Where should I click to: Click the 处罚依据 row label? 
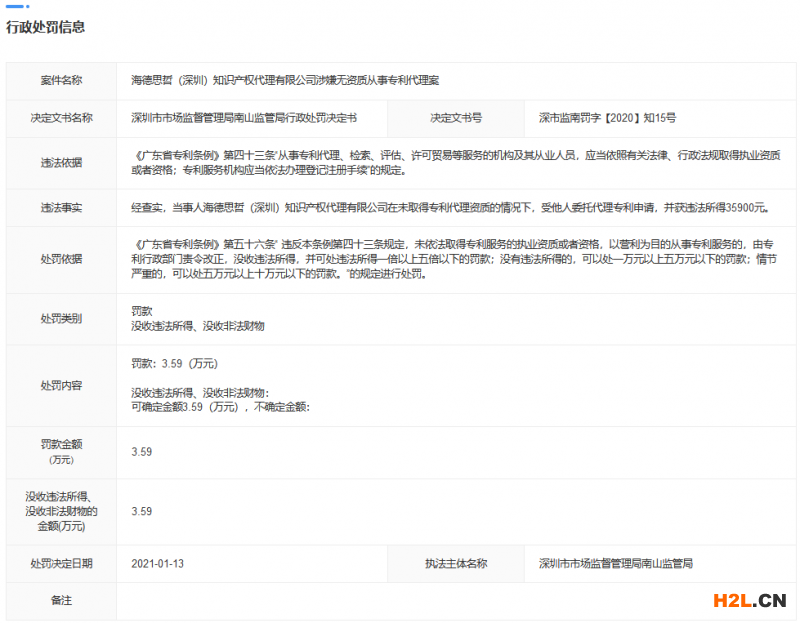pyautogui.click(x=61, y=258)
